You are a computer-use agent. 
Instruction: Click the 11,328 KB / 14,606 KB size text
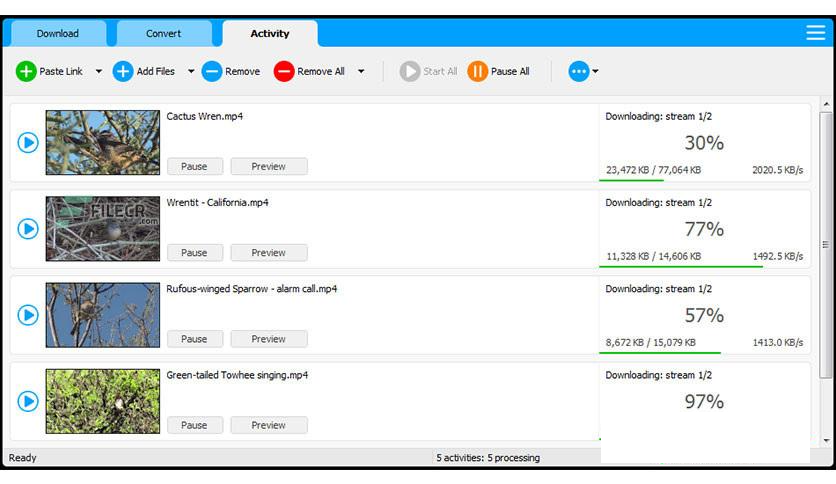pos(654,256)
